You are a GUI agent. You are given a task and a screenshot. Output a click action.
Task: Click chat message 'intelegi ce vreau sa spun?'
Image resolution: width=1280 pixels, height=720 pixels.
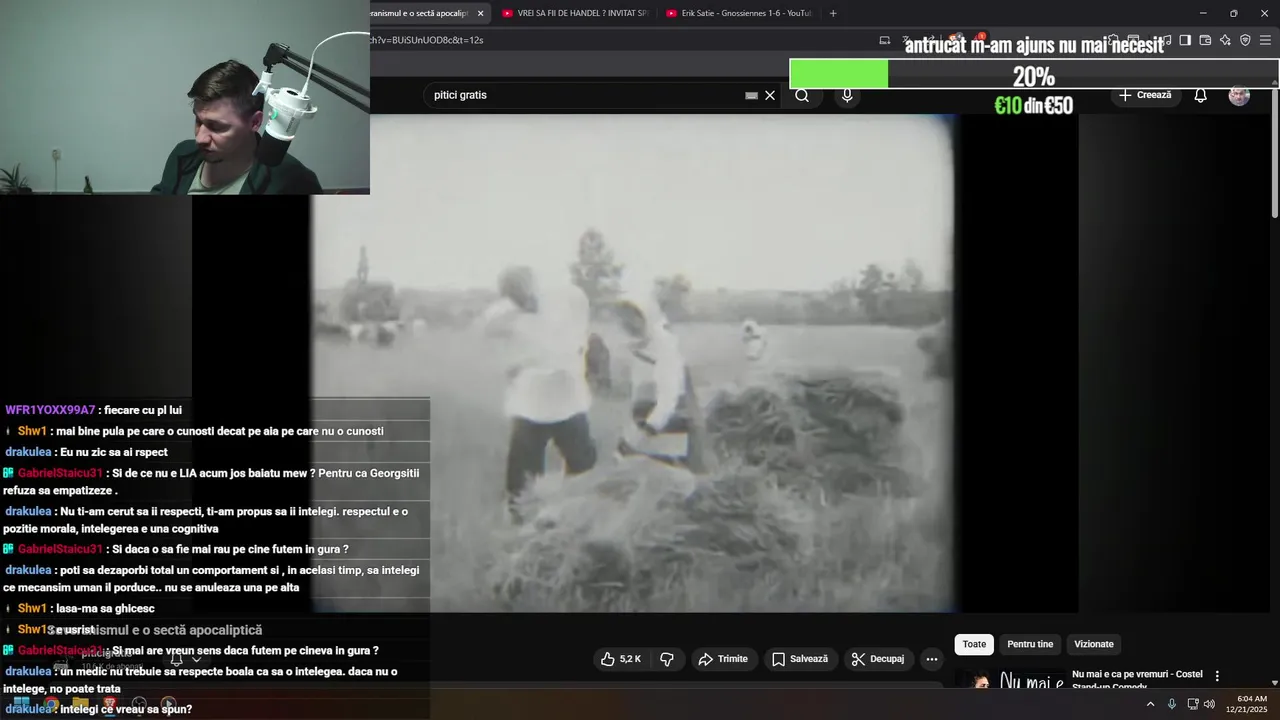pos(126,709)
